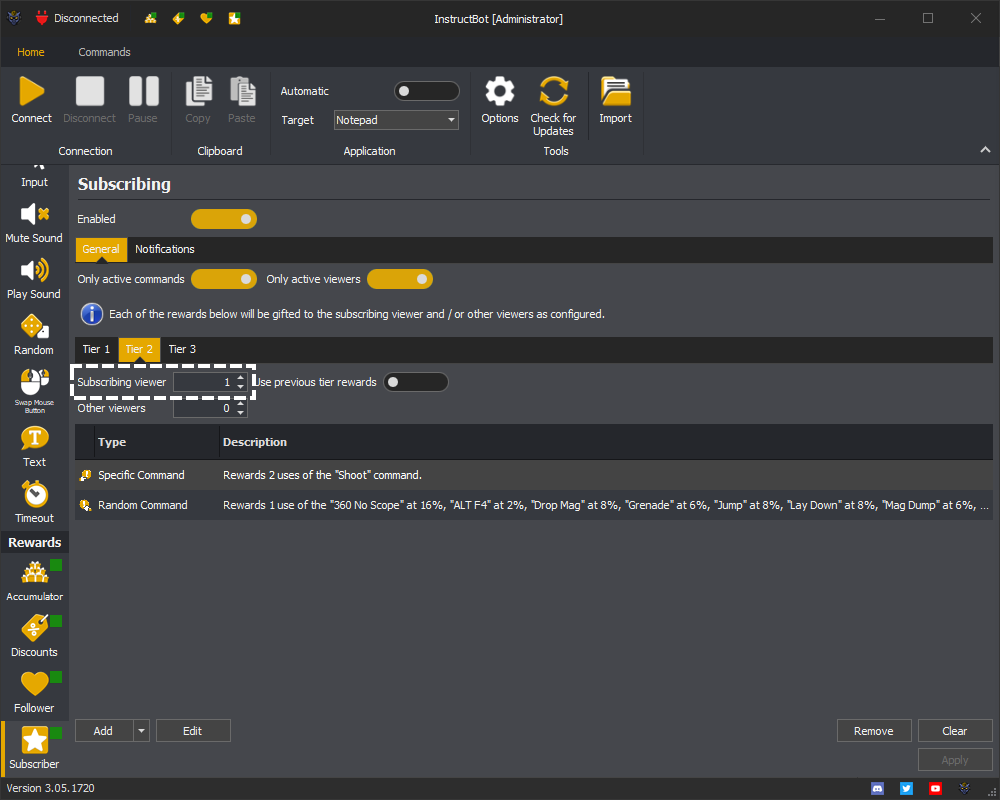Click the Apply button

pos(955,760)
